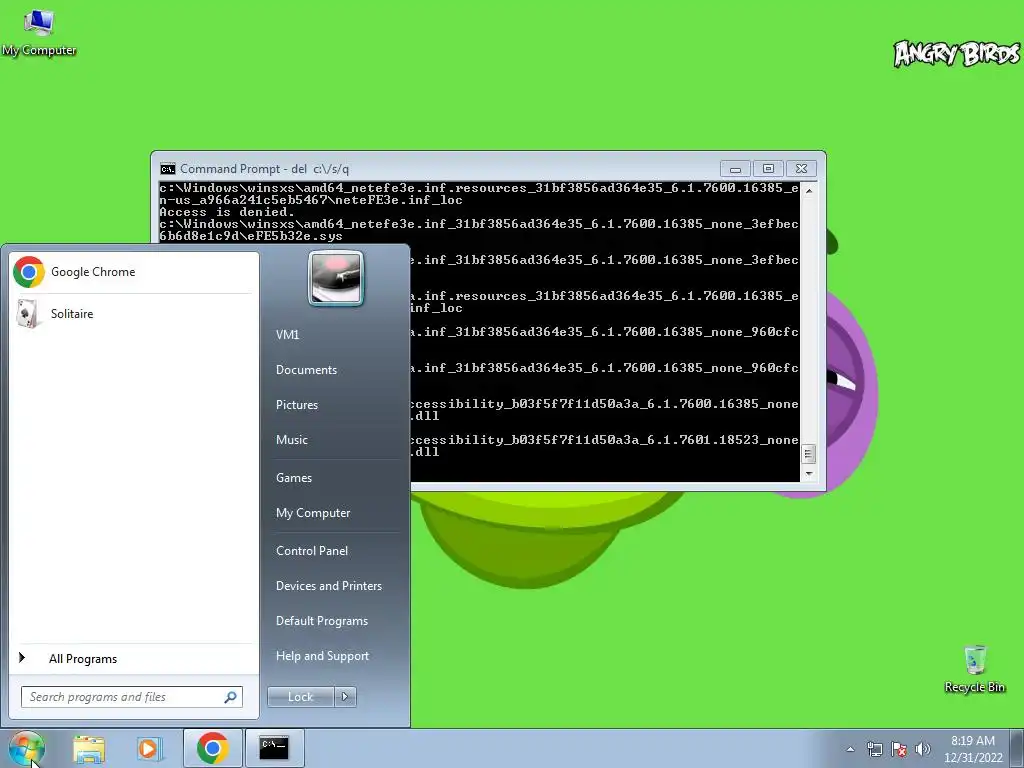Open Games from the Start menu
The width and height of the screenshot is (1024, 768).
(294, 477)
